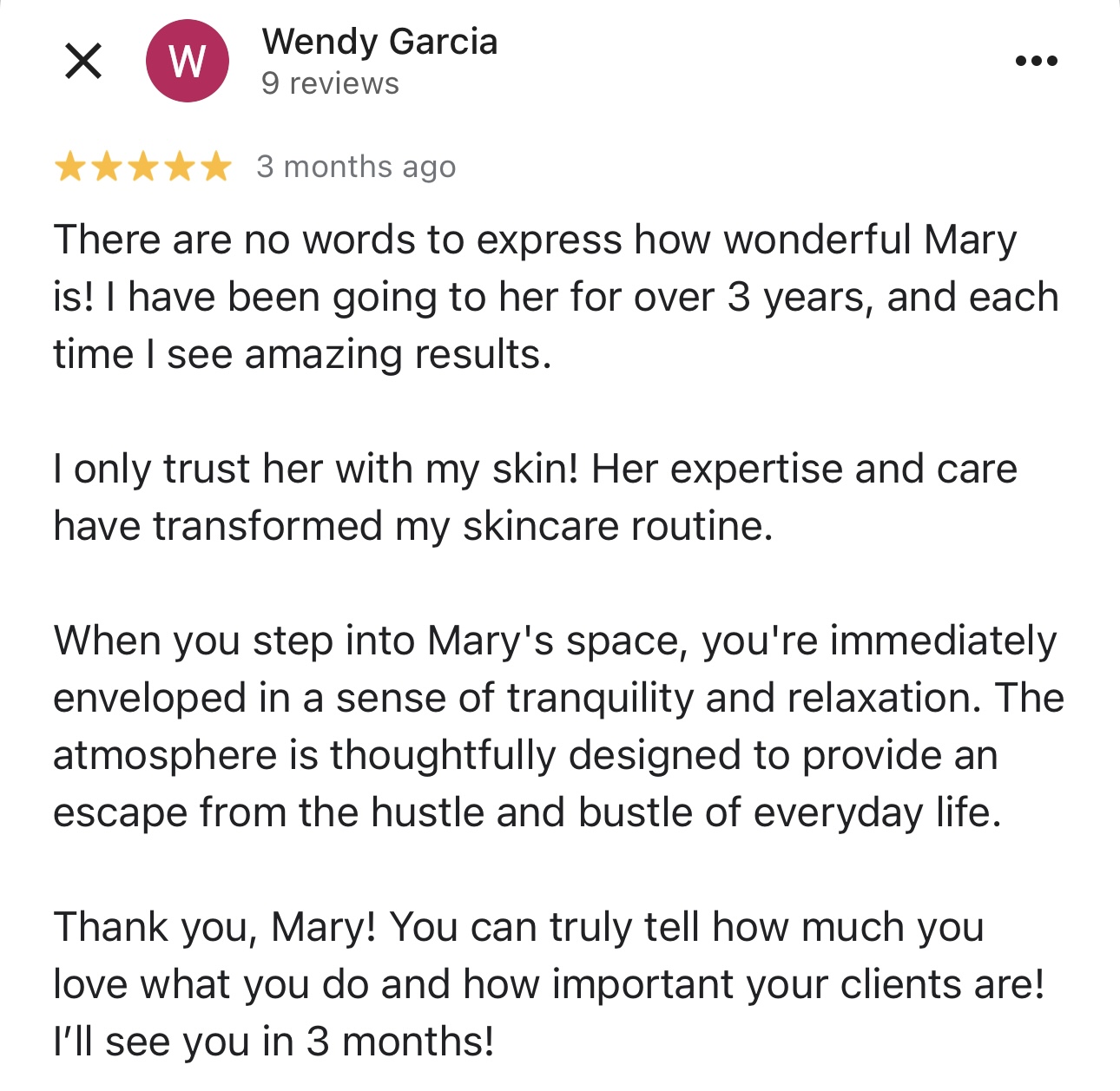
Task: Click the third gold star
Action: (142, 167)
